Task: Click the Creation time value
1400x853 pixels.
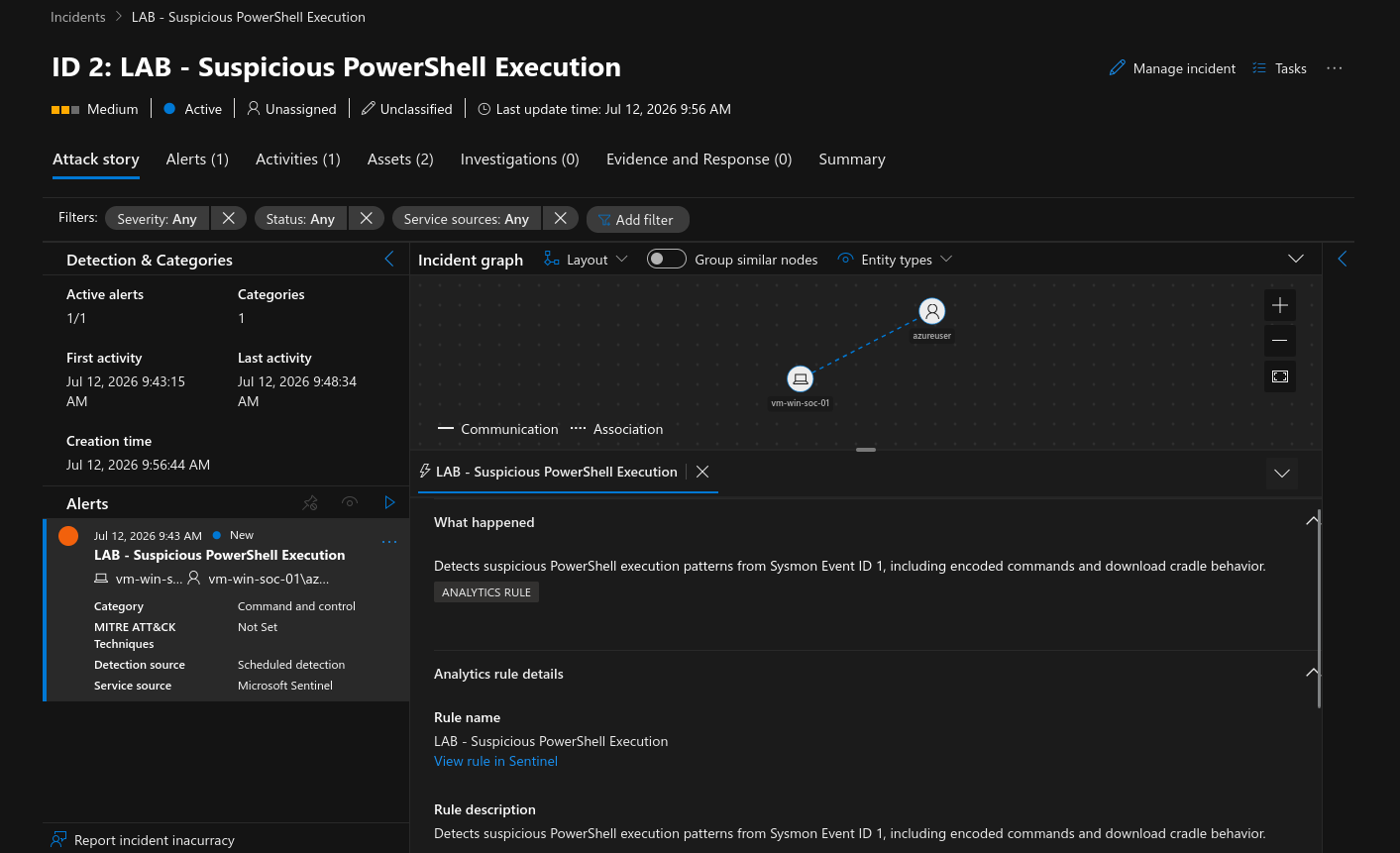Action: (x=138, y=465)
